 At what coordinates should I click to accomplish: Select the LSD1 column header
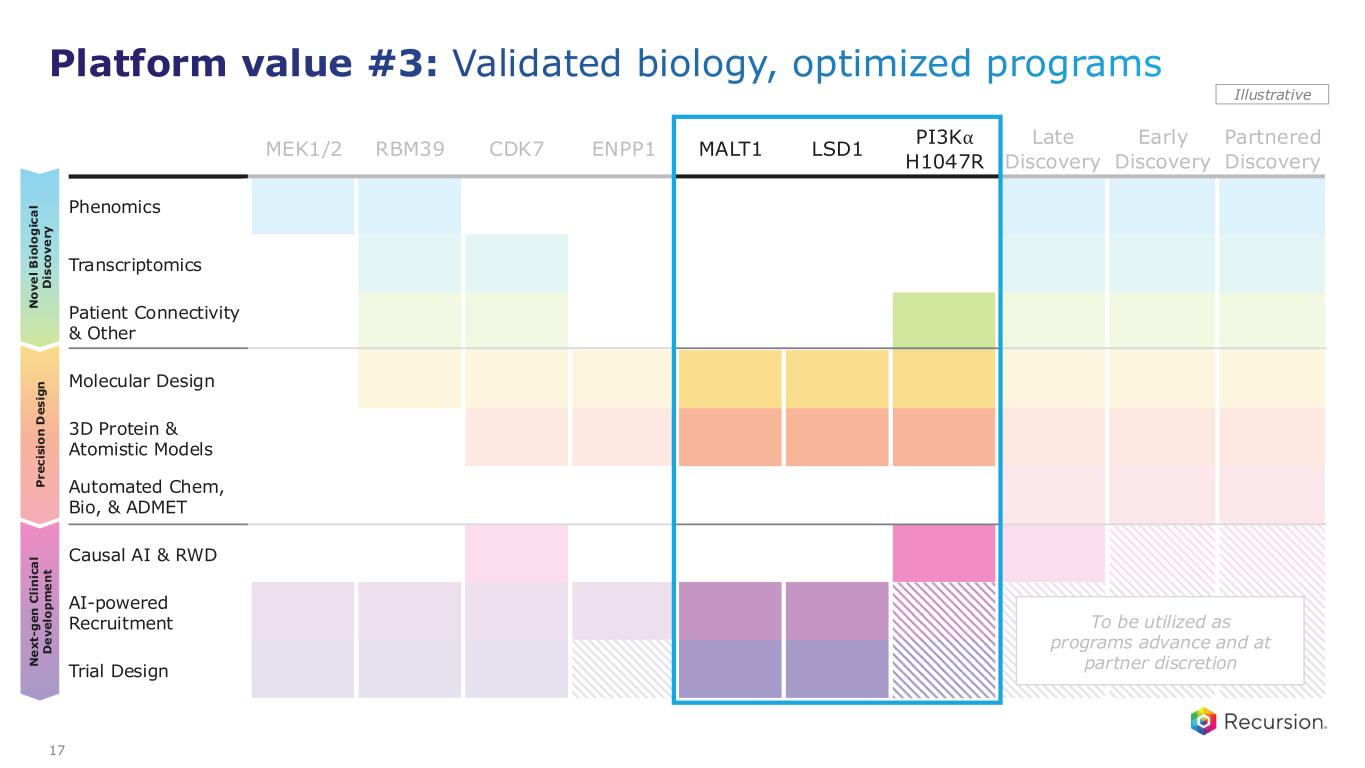click(836, 150)
